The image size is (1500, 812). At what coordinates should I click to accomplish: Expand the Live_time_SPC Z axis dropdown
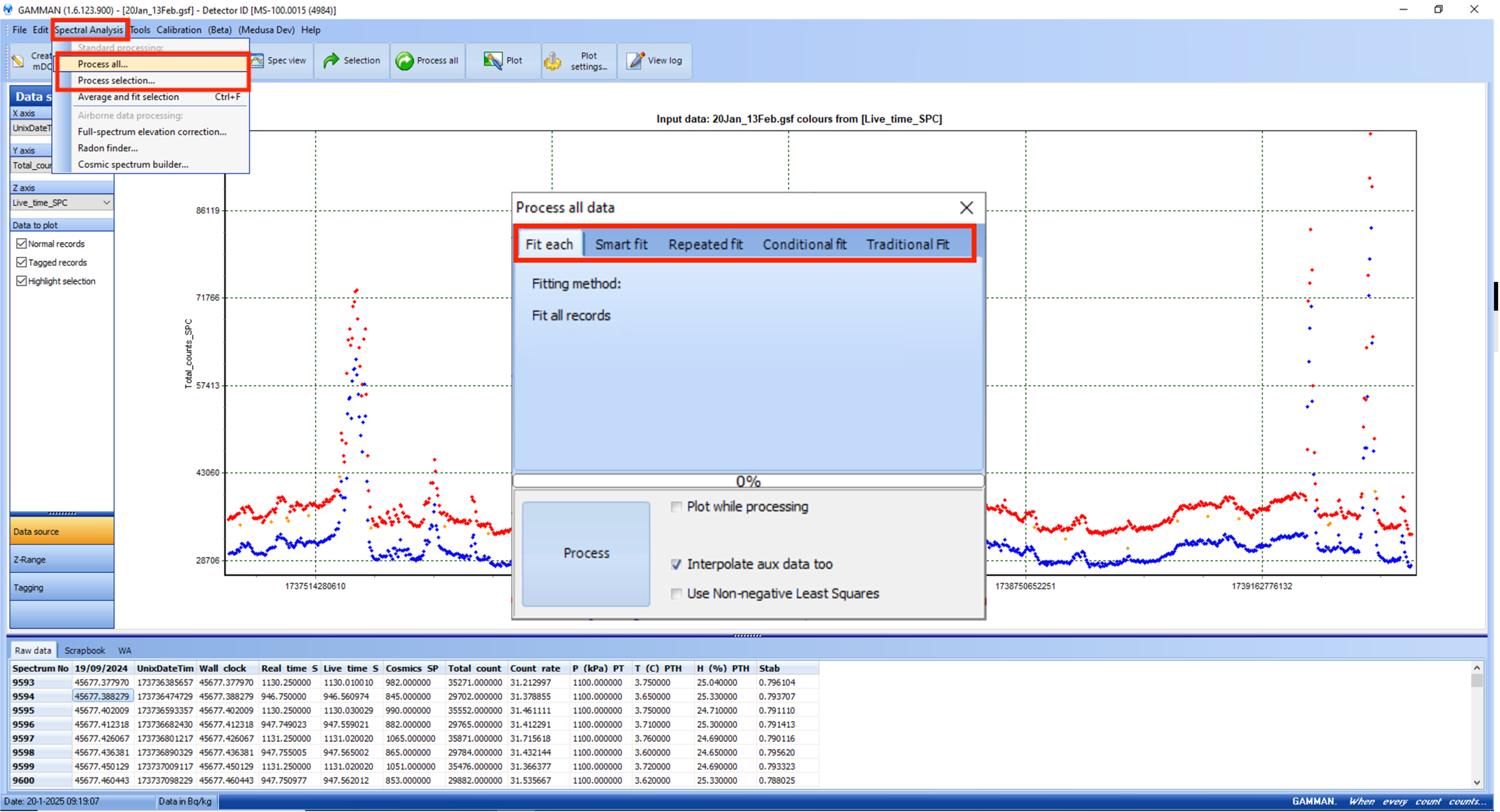pyautogui.click(x=106, y=202)
